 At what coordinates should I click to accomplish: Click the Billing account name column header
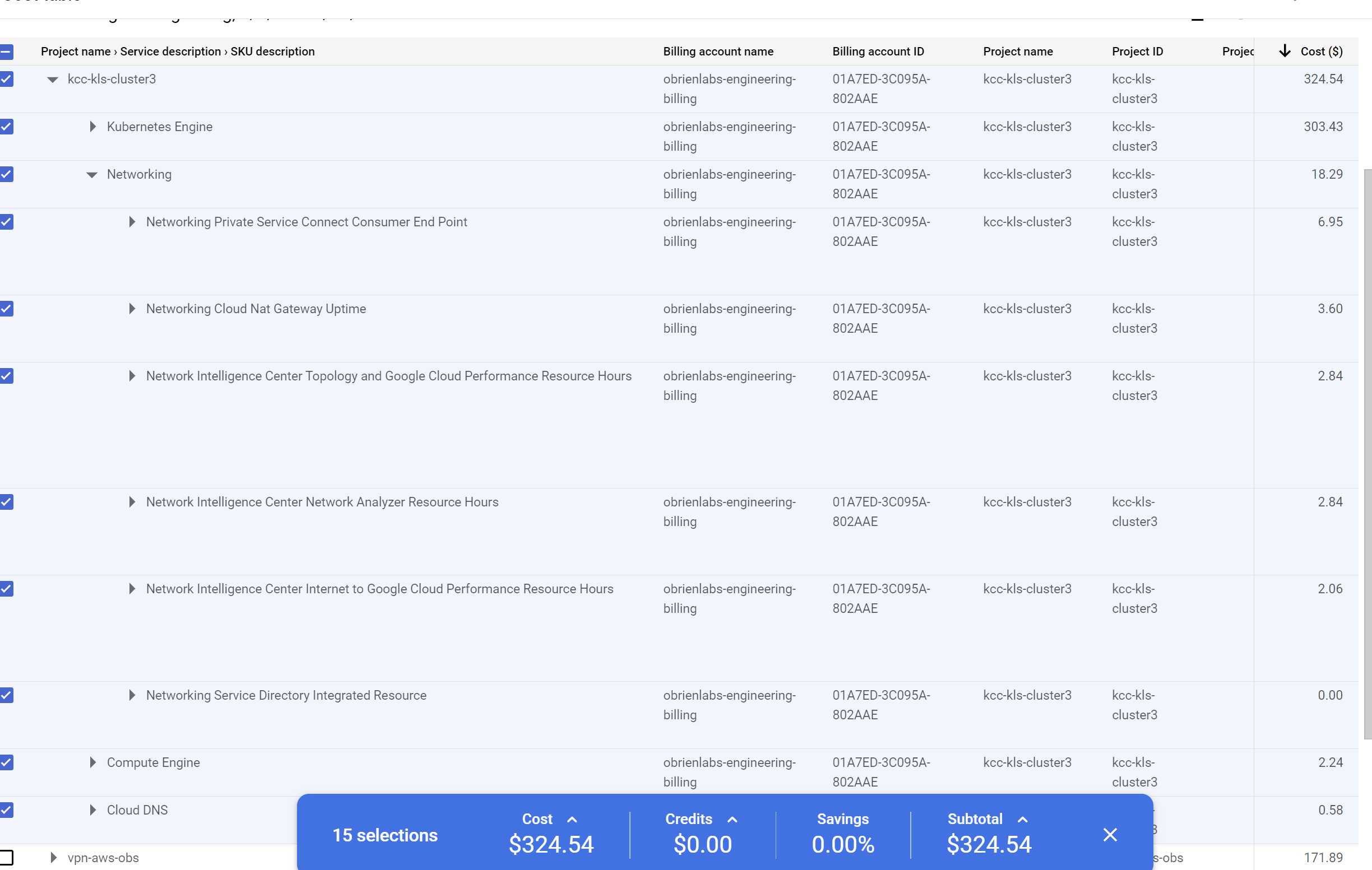tap(718, 51)
